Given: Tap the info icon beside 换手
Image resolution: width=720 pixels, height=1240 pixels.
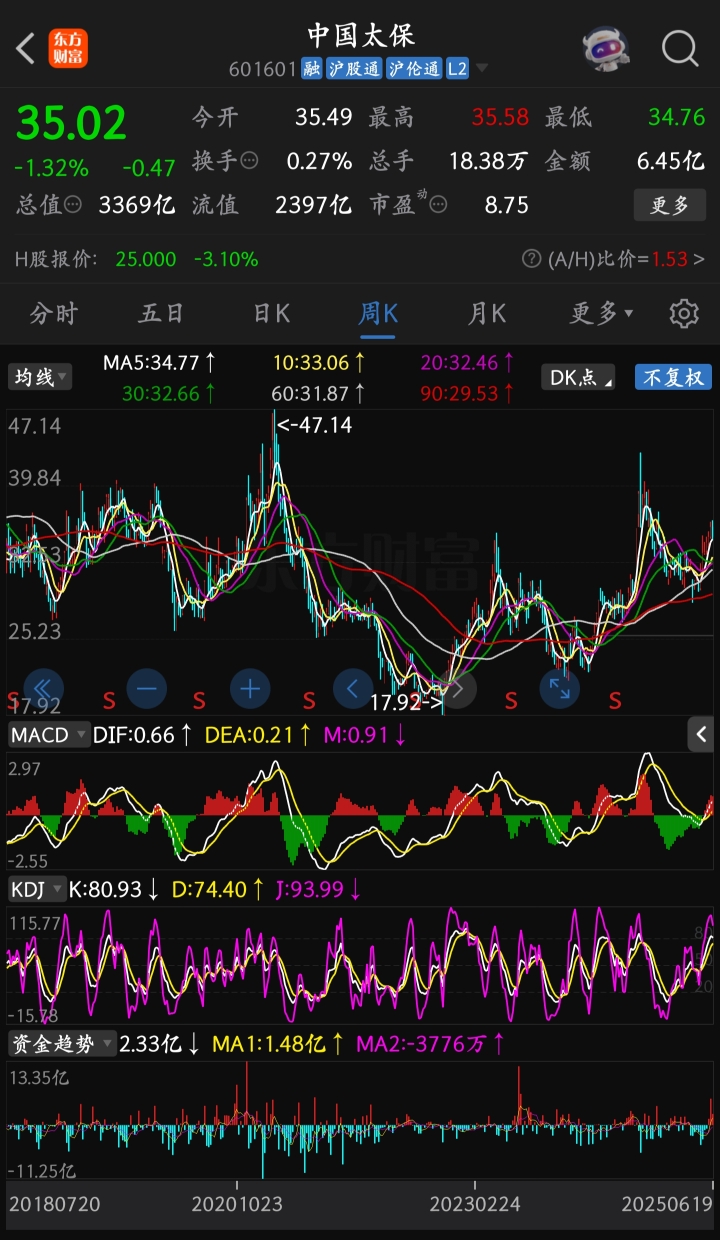Looking at the screenshot, I should (x=250, y=161).
